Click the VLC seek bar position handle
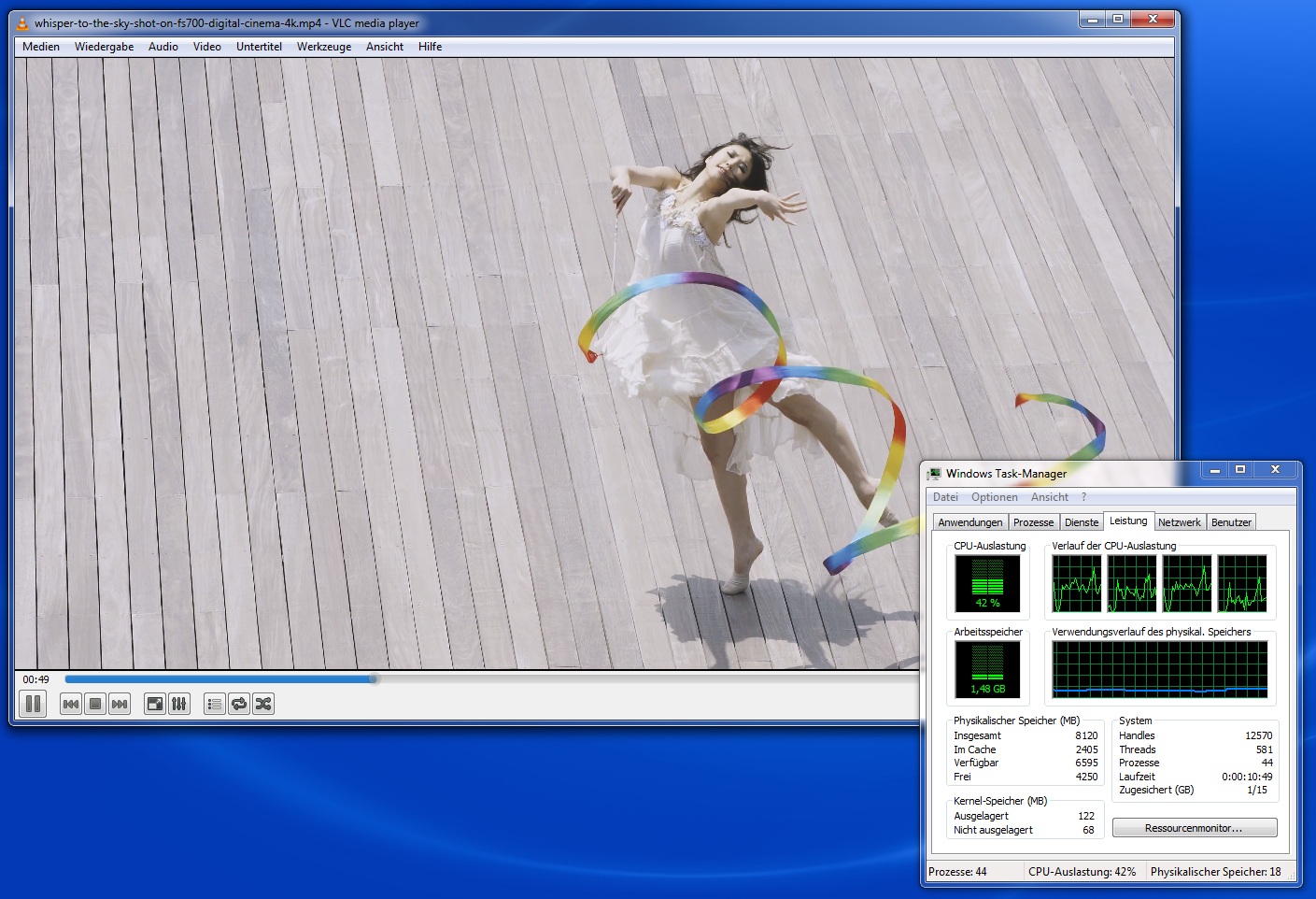Viewport: 1316px width, 899px height. pyautogui.click(x=374, y=679)
